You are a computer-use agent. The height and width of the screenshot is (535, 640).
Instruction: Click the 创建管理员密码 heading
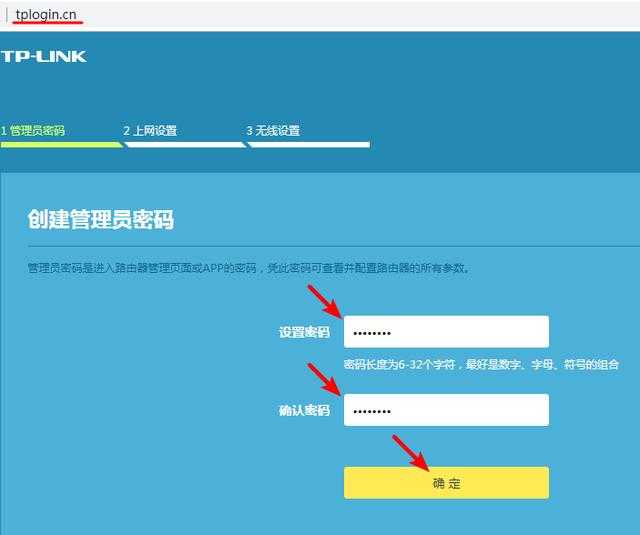tap(100, 220)
